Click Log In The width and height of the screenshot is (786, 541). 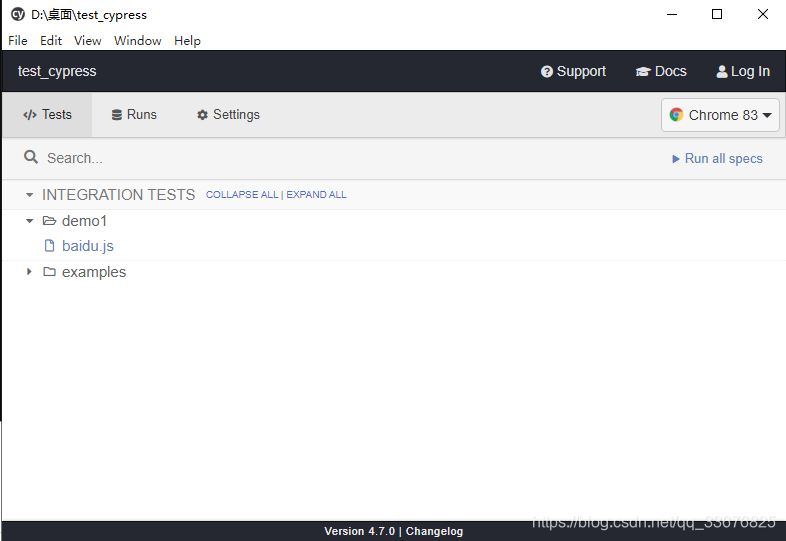743,72
